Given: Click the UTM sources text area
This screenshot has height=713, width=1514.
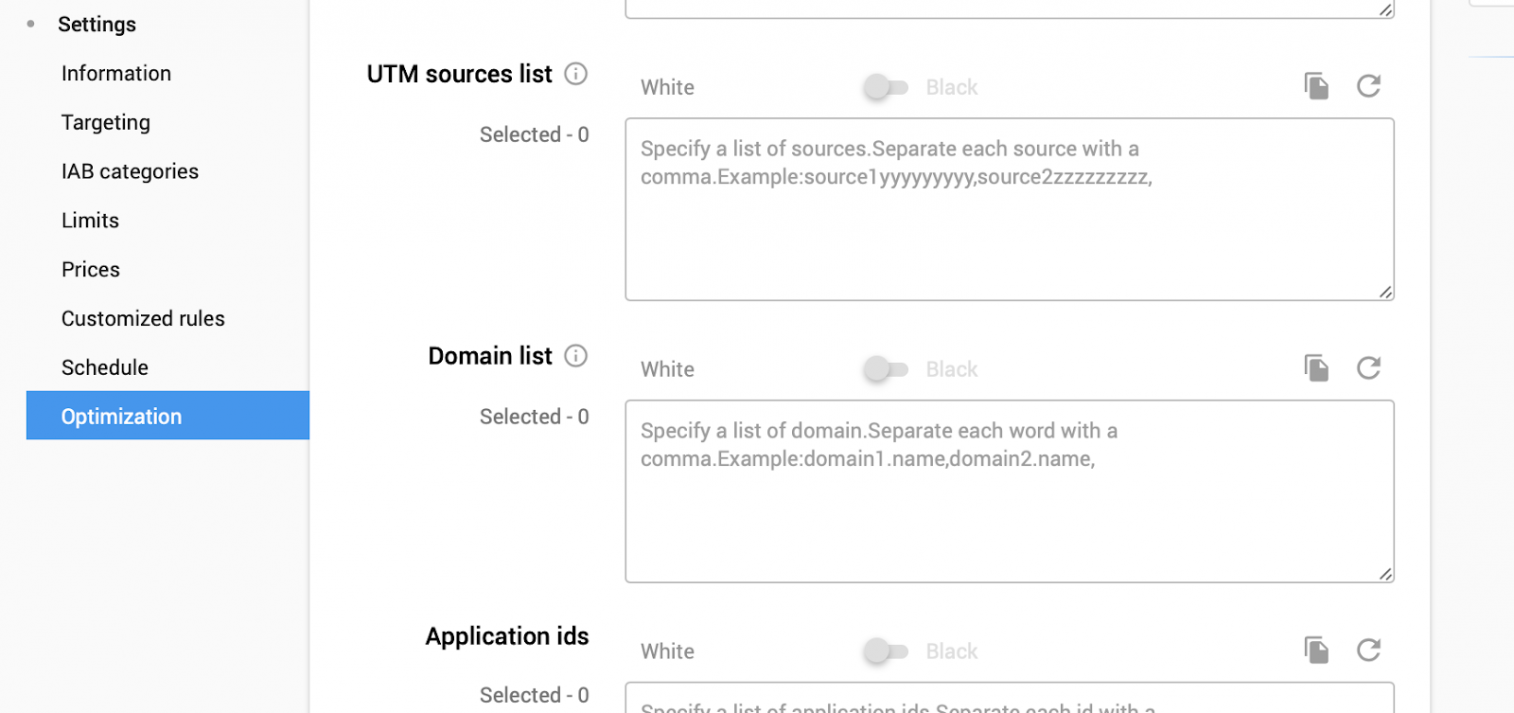Looking at the screenshot, I should [1009, 209].
